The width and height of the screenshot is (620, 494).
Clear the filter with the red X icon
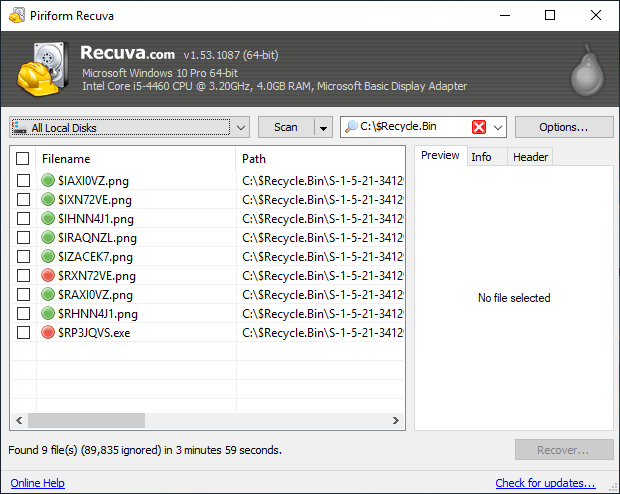[479, 127]
